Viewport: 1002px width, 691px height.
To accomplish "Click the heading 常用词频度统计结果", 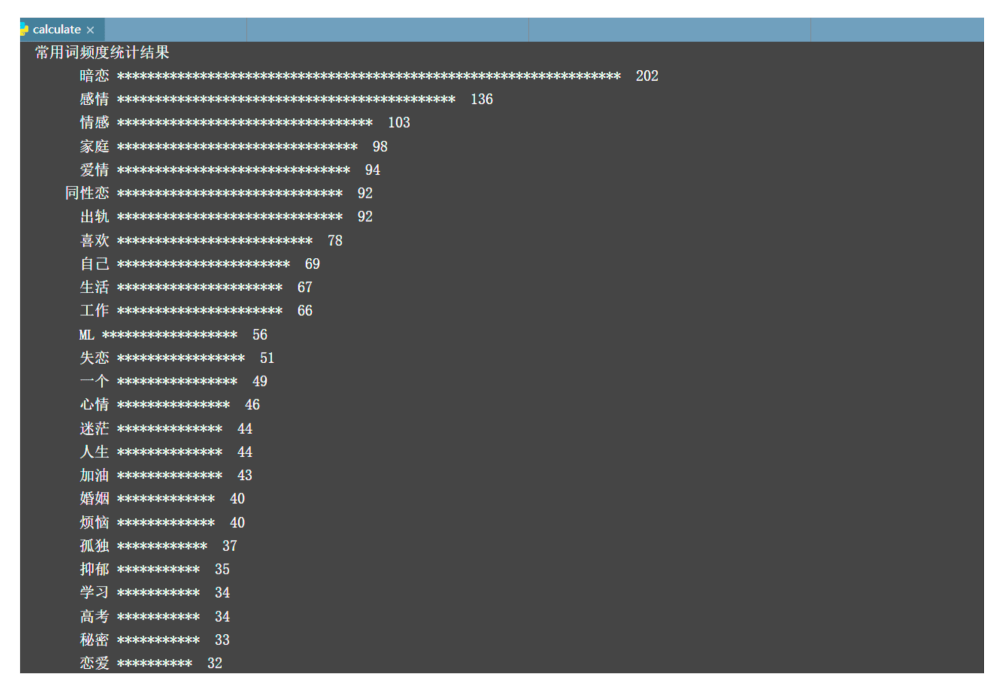I will coord(102,52).
